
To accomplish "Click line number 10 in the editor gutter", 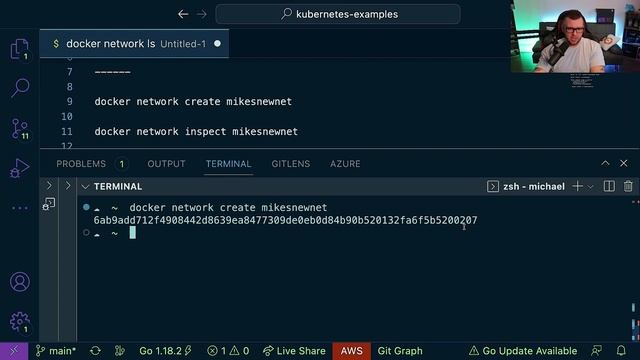I will tap(67, 117).
